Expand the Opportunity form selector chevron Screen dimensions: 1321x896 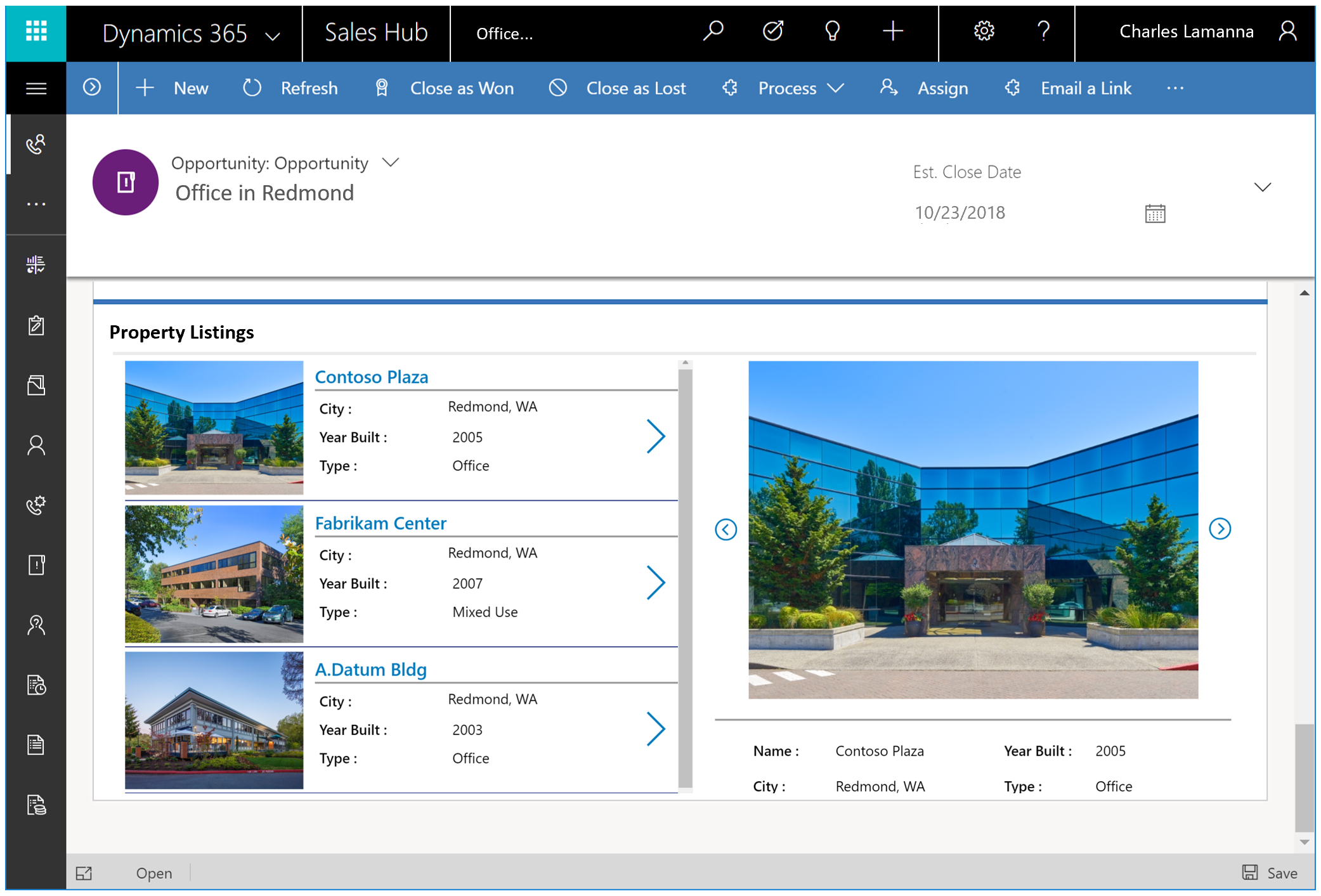click(x=391, y=163)
